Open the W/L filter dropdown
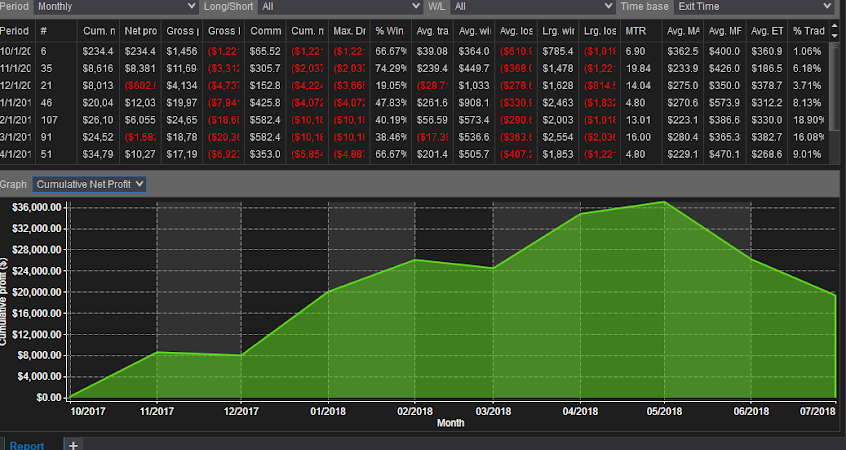The width and height of the screenshot is (846, 450). [x=534, y=6]
